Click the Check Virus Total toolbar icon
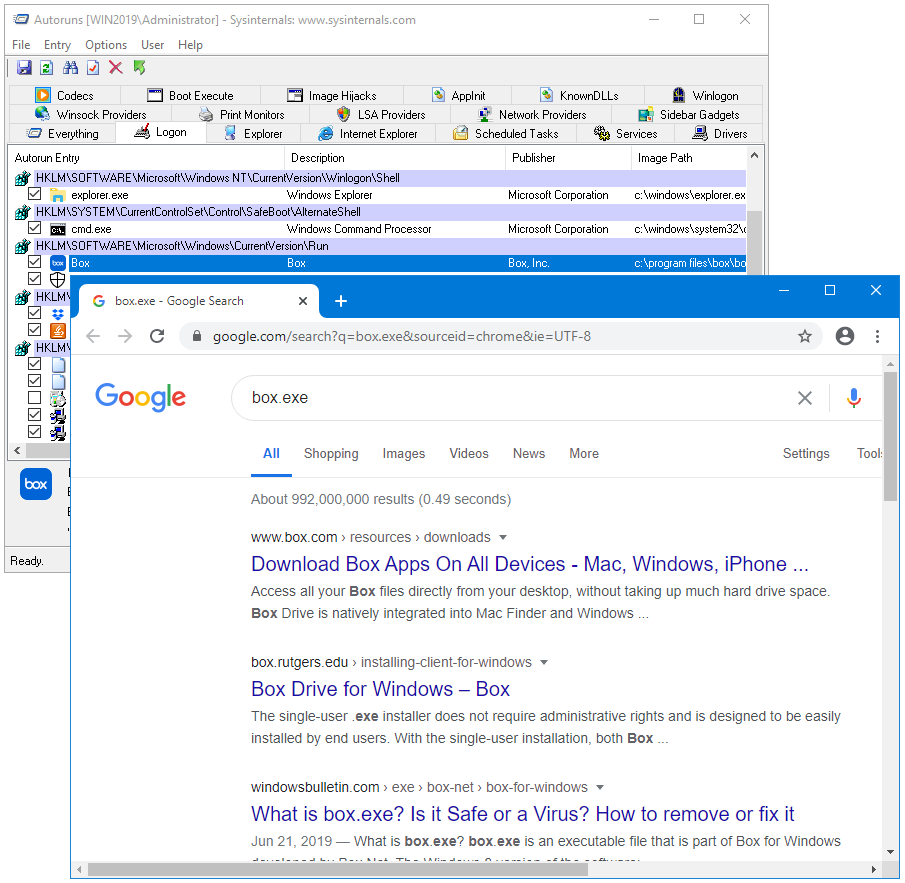This screenshot has height=883, width=905. tap(93, 68)
